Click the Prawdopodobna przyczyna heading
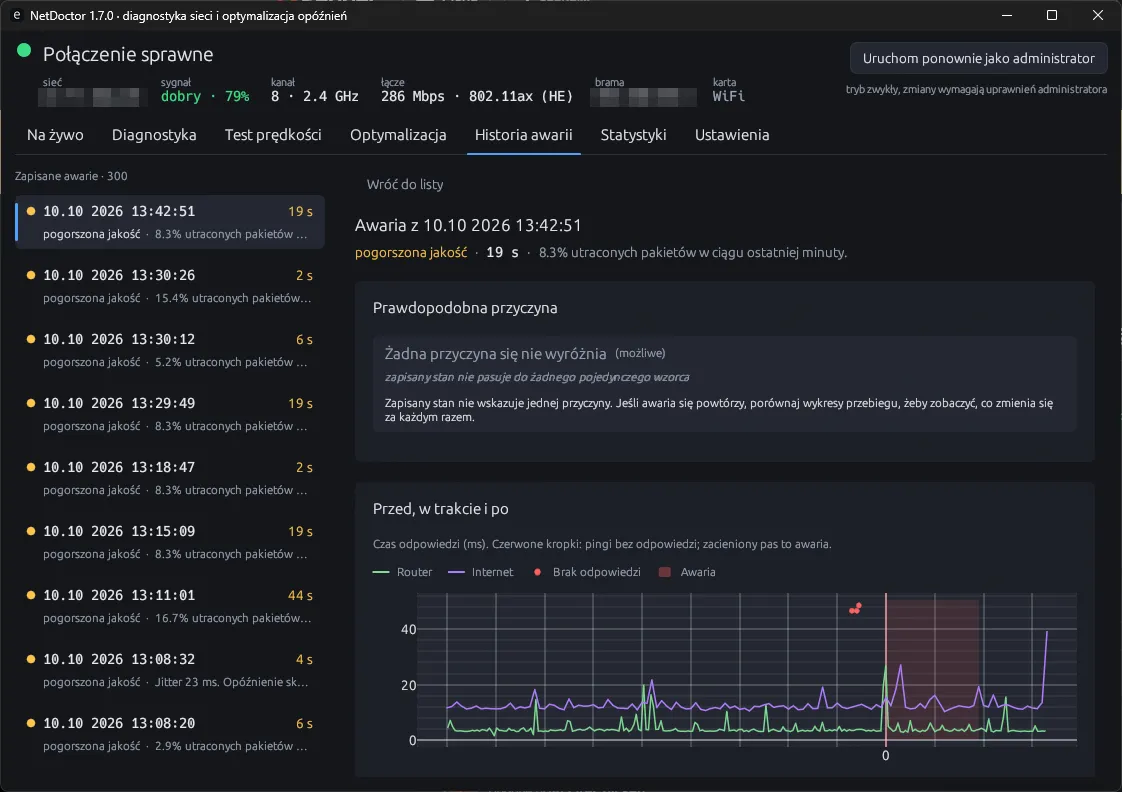This screenshot has height=792, width=1122. tap(465, 308)
